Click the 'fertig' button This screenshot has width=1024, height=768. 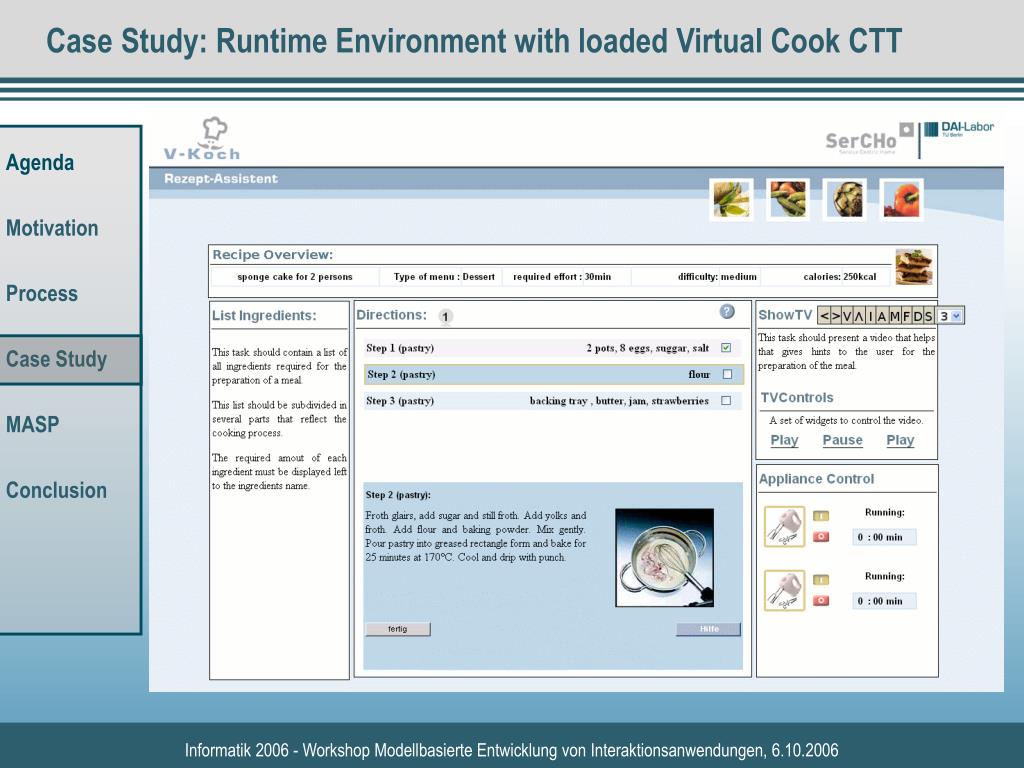coord(398,629)
